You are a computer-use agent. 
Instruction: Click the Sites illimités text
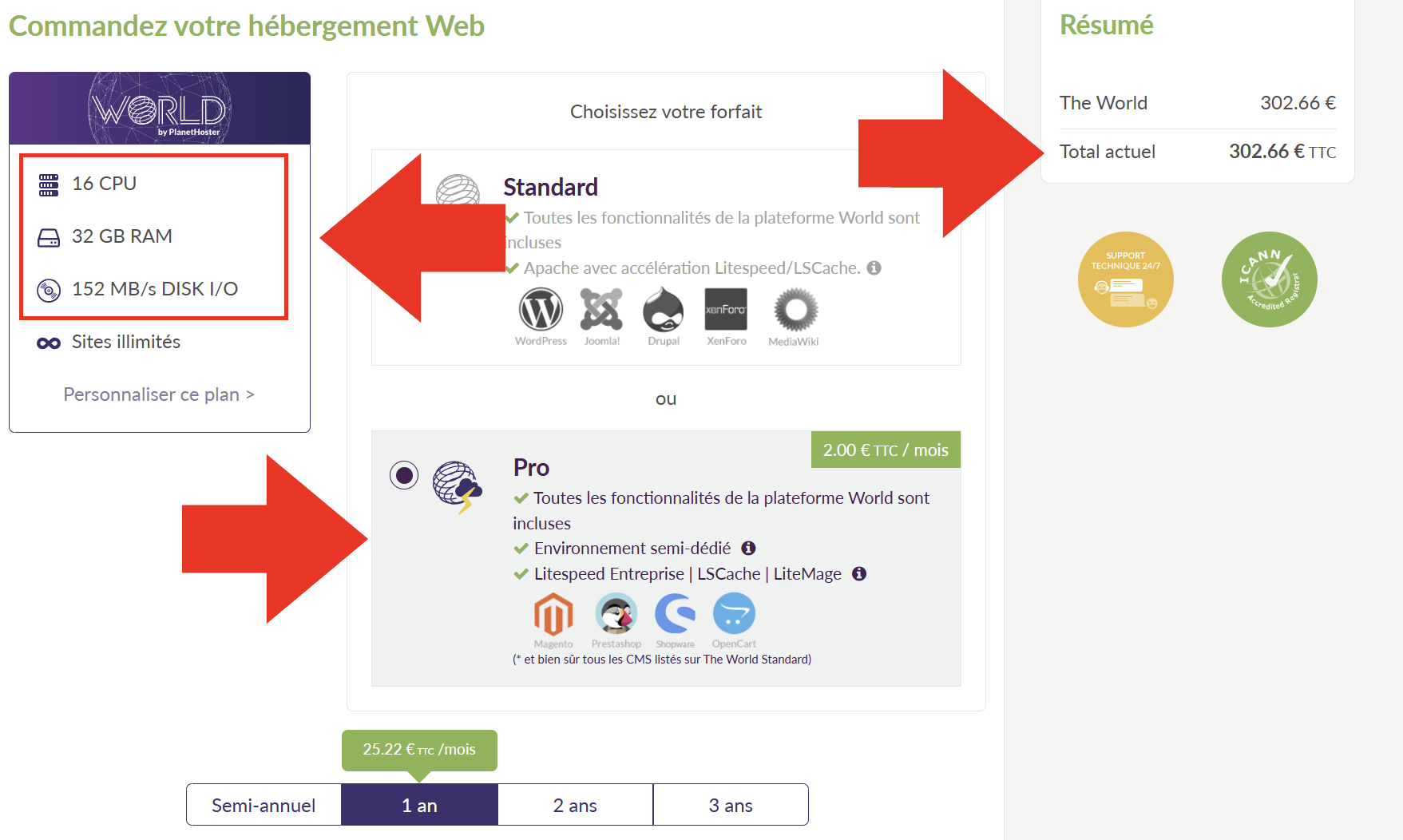[x=126, y=342]
